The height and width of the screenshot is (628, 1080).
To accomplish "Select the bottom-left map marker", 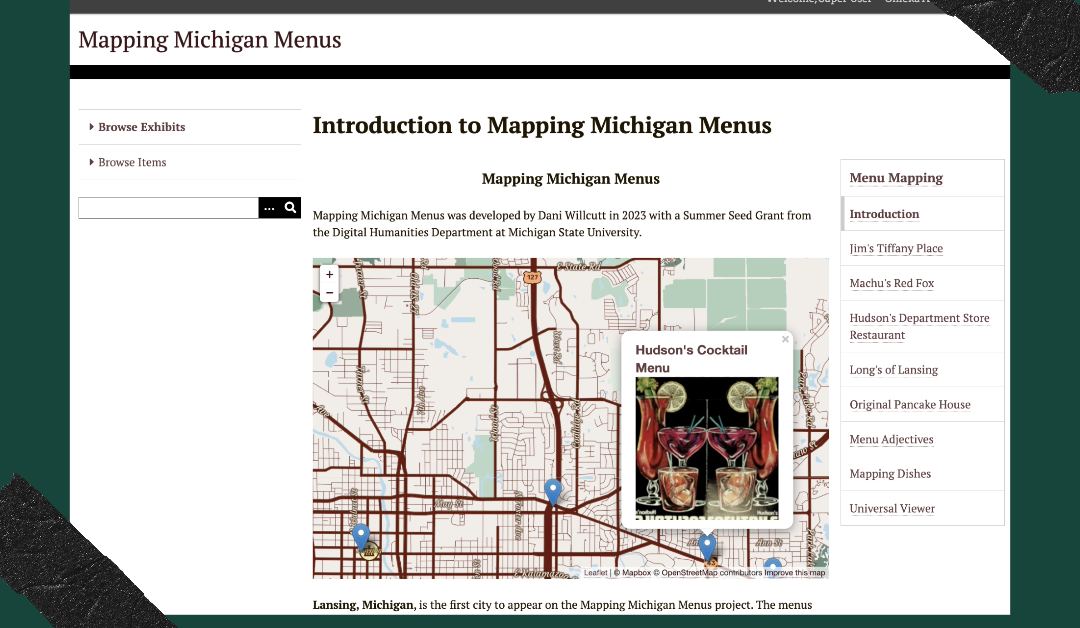I will pos(361,536).
